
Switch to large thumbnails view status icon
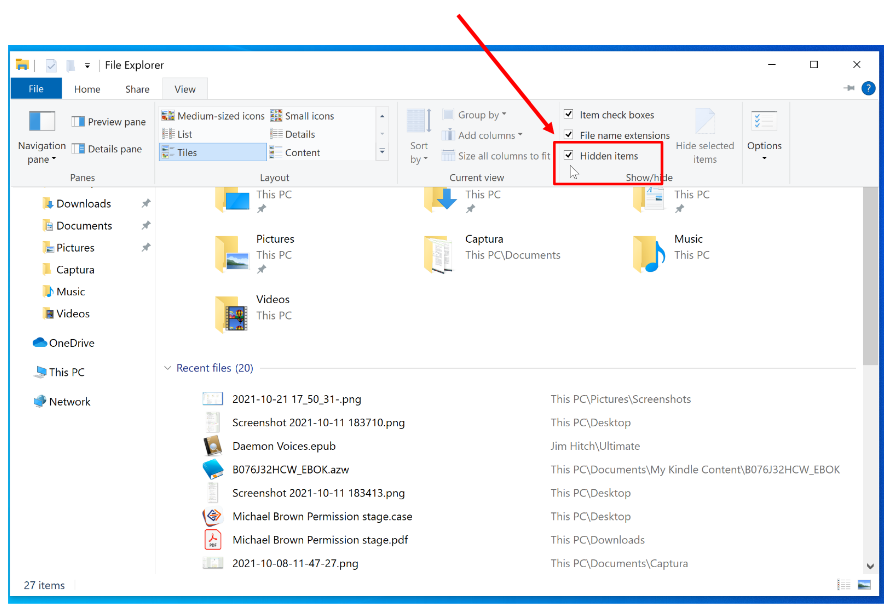point(864,585)
